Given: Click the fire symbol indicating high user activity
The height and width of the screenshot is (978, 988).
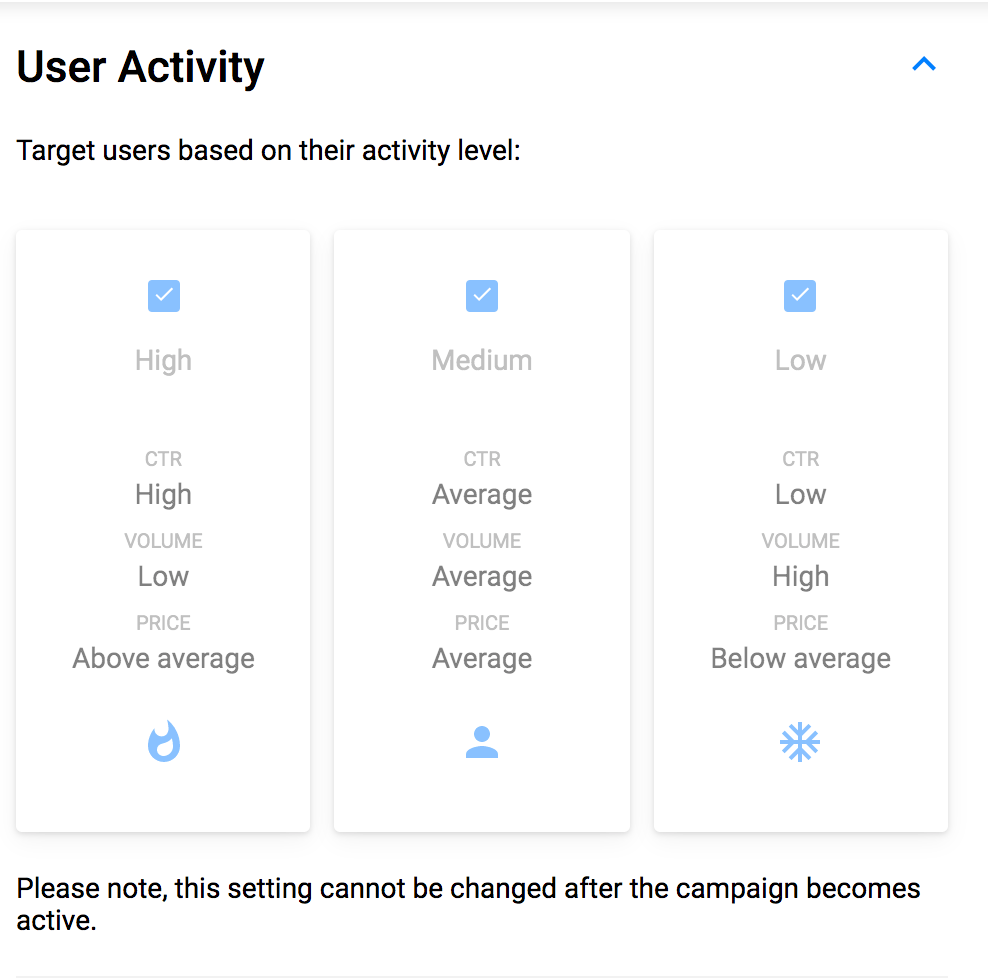Looking at the screenshot, I should click(163, 741).
